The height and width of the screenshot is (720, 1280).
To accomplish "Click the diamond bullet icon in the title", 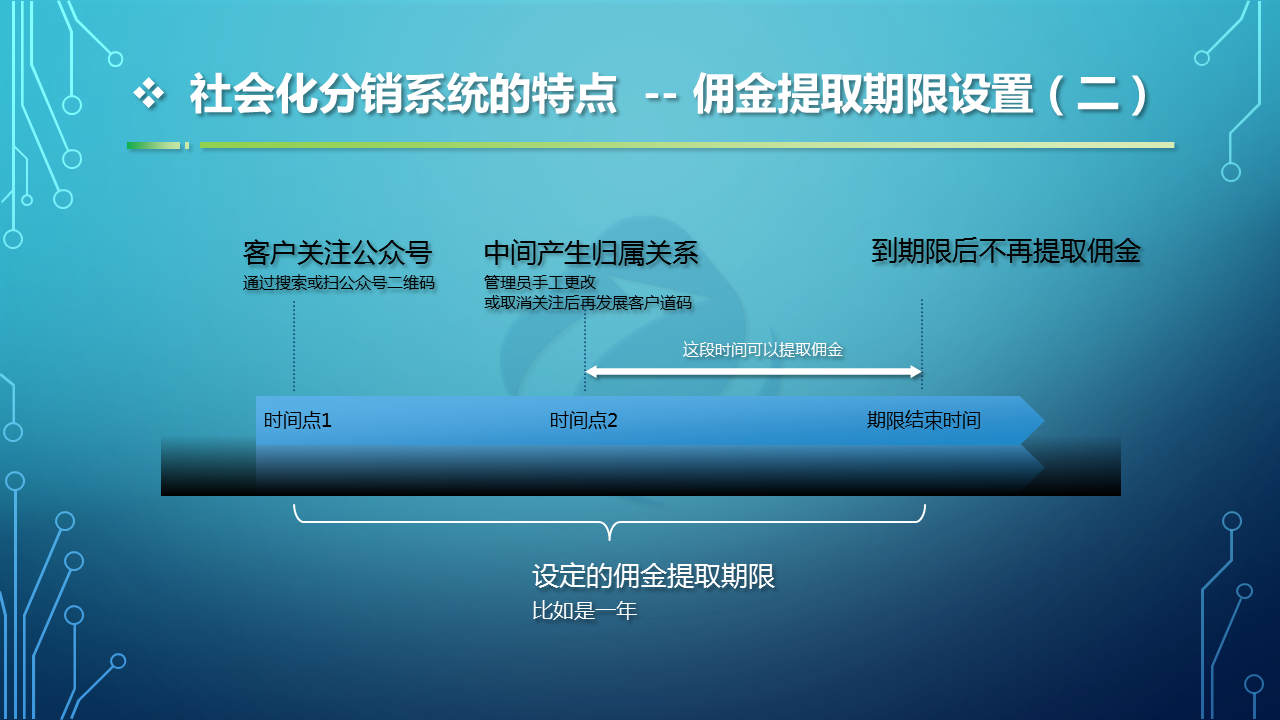I will point(149,95).
